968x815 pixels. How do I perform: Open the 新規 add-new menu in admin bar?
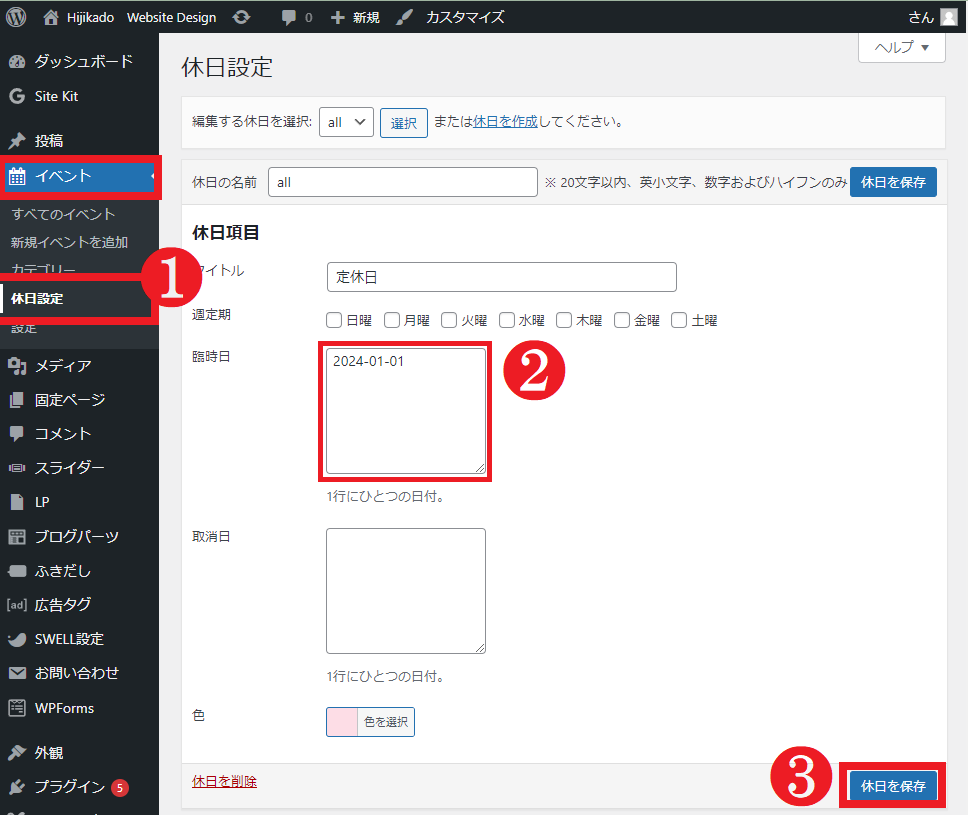coord(355,17)
